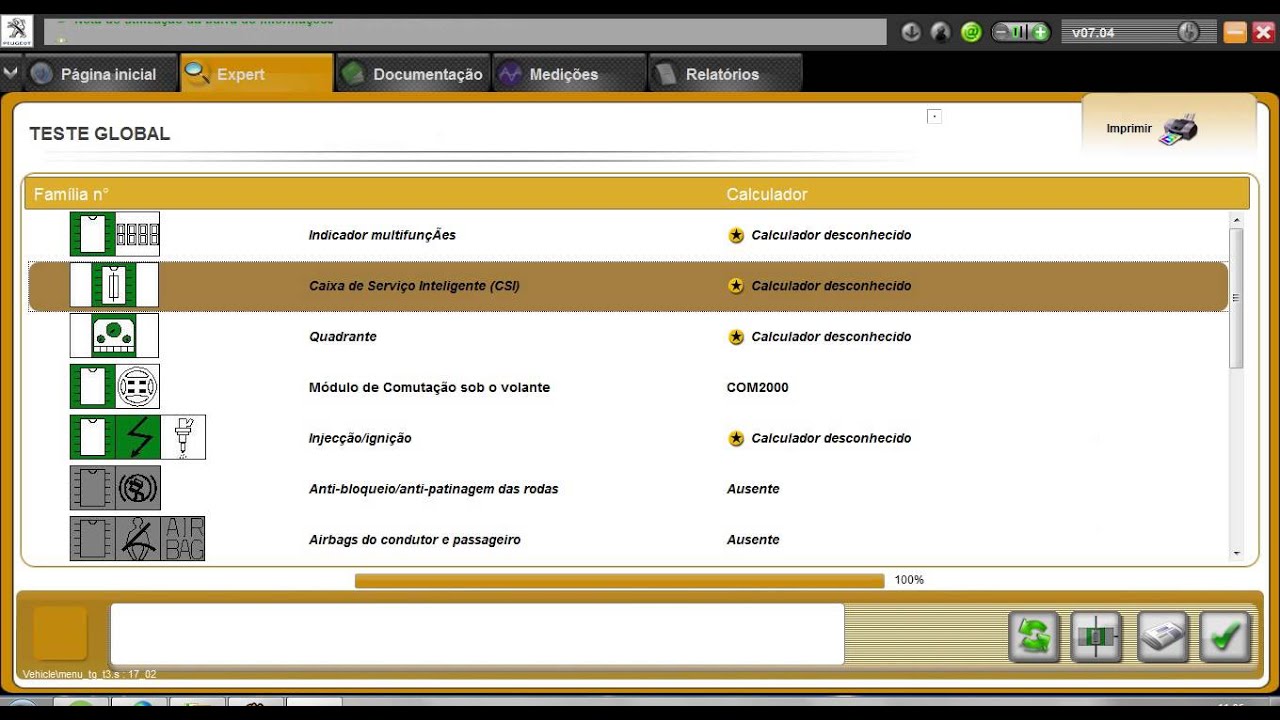Click the Imprimir label

[1129, 129]
